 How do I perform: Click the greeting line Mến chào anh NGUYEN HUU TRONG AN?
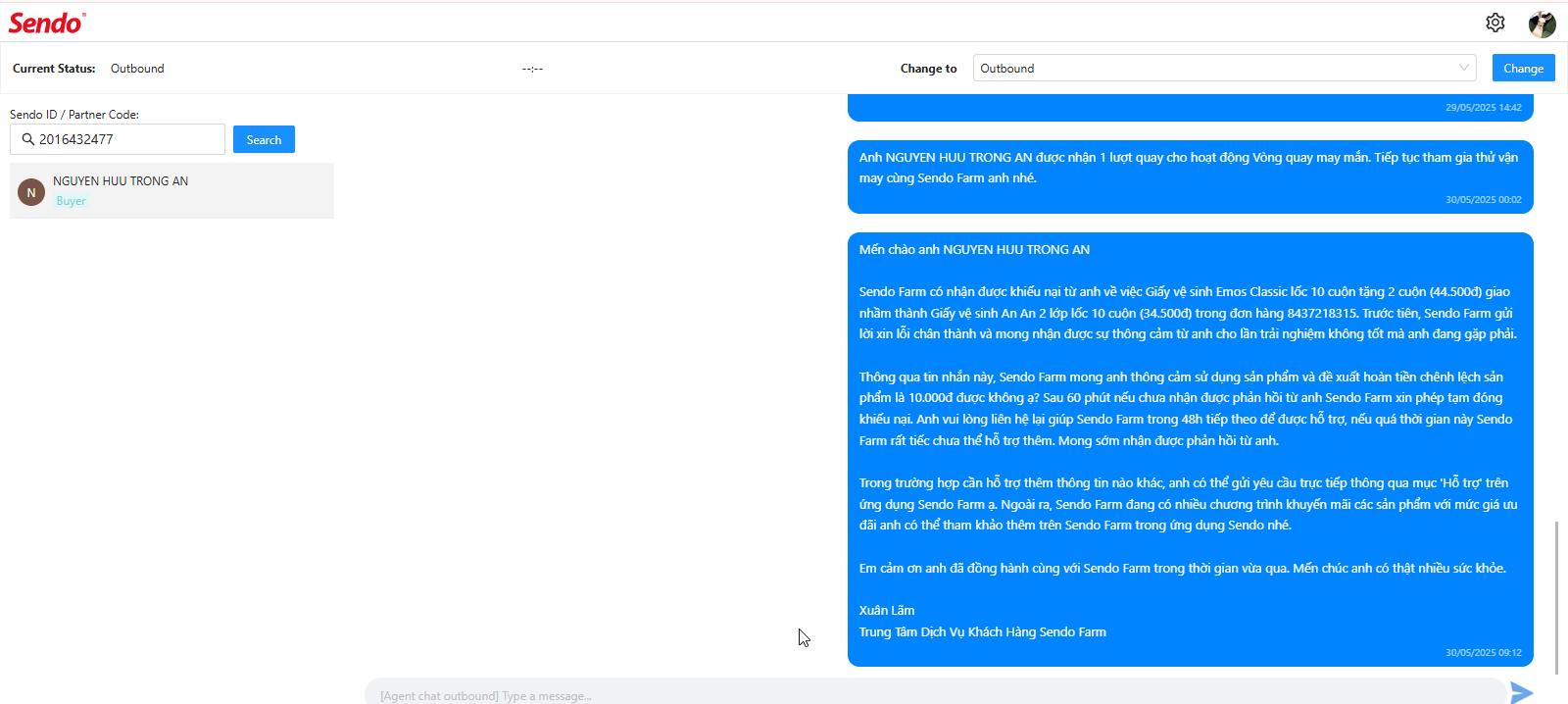[974, 250]
